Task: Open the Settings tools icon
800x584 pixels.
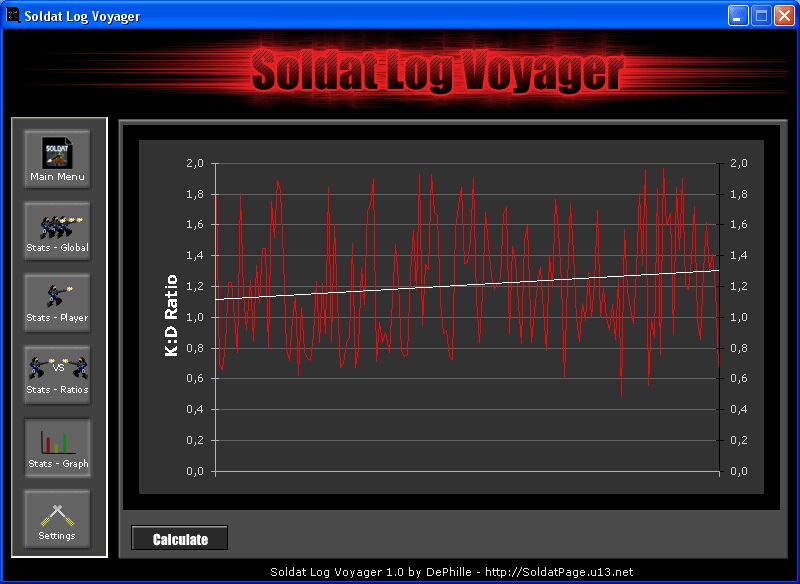Action: coord(57,519)
